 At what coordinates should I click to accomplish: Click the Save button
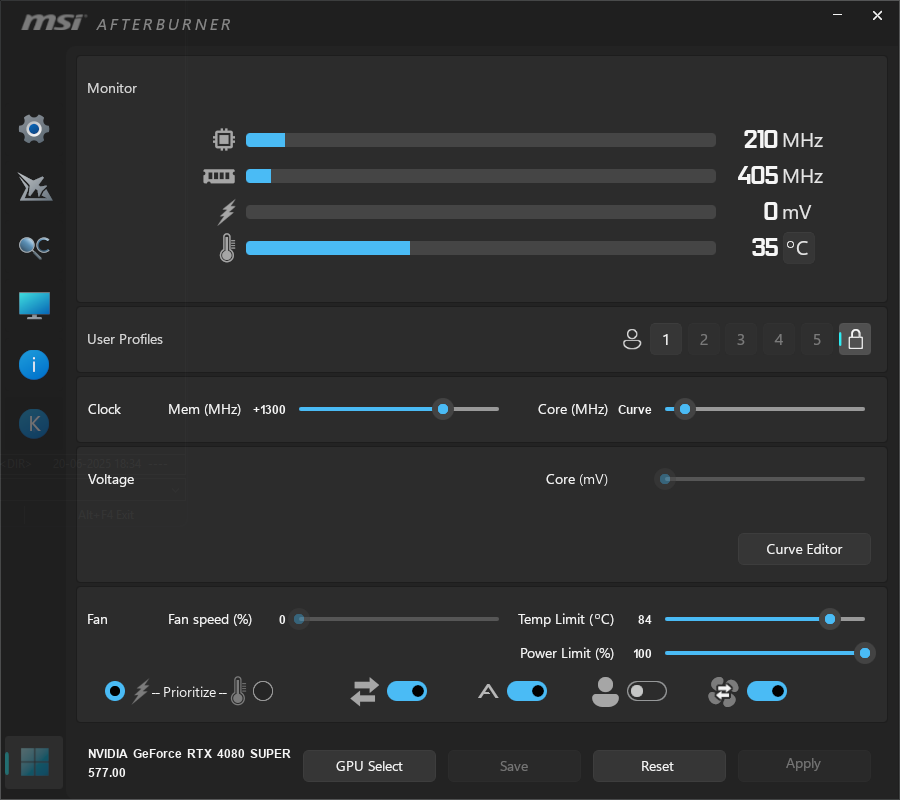click(x=514, y=766)
